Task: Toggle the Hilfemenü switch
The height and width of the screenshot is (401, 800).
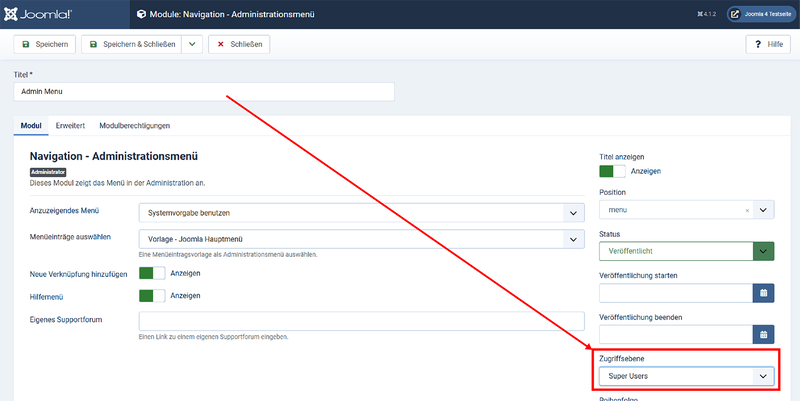Action: [x=151, y=295]
